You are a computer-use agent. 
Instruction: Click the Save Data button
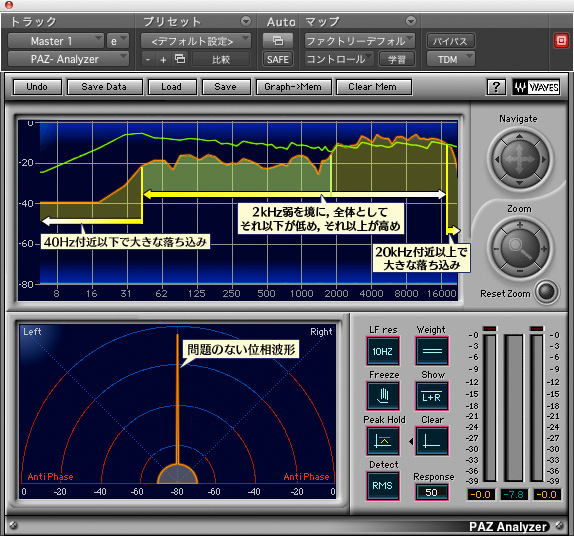tap(104, 87)
